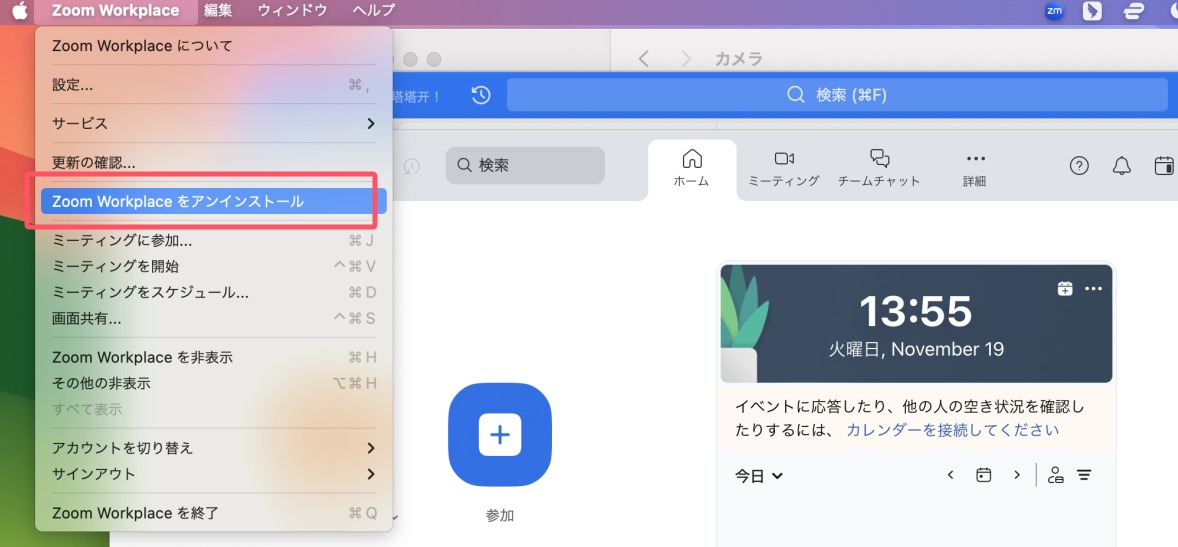
Task: Click the blue 参加 join button
Action: pos(500,435)
